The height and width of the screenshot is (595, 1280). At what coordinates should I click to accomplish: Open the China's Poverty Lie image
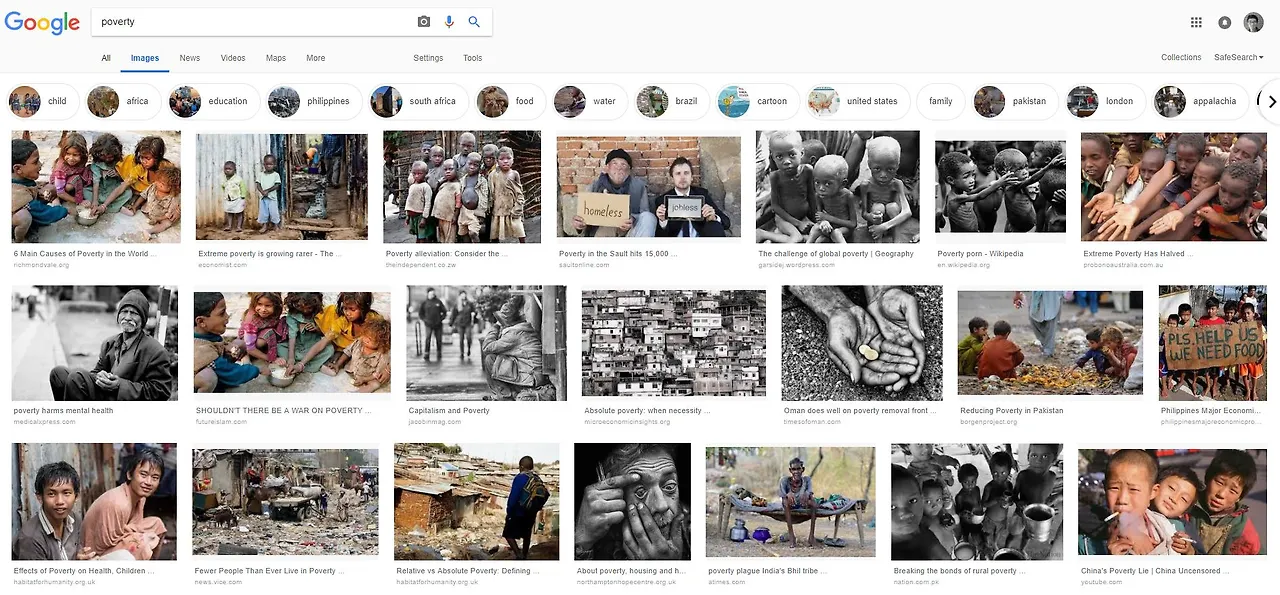point(1173,501)
